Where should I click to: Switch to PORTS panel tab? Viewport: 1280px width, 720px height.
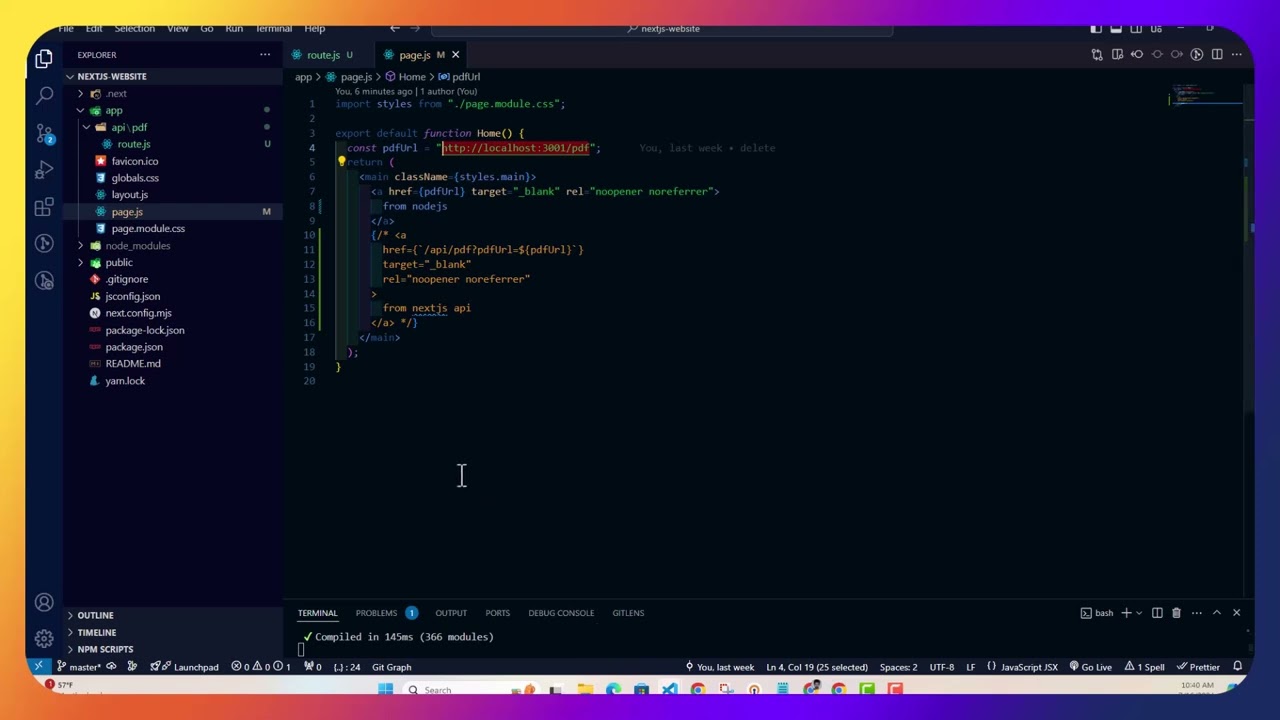tap(497, 613)
